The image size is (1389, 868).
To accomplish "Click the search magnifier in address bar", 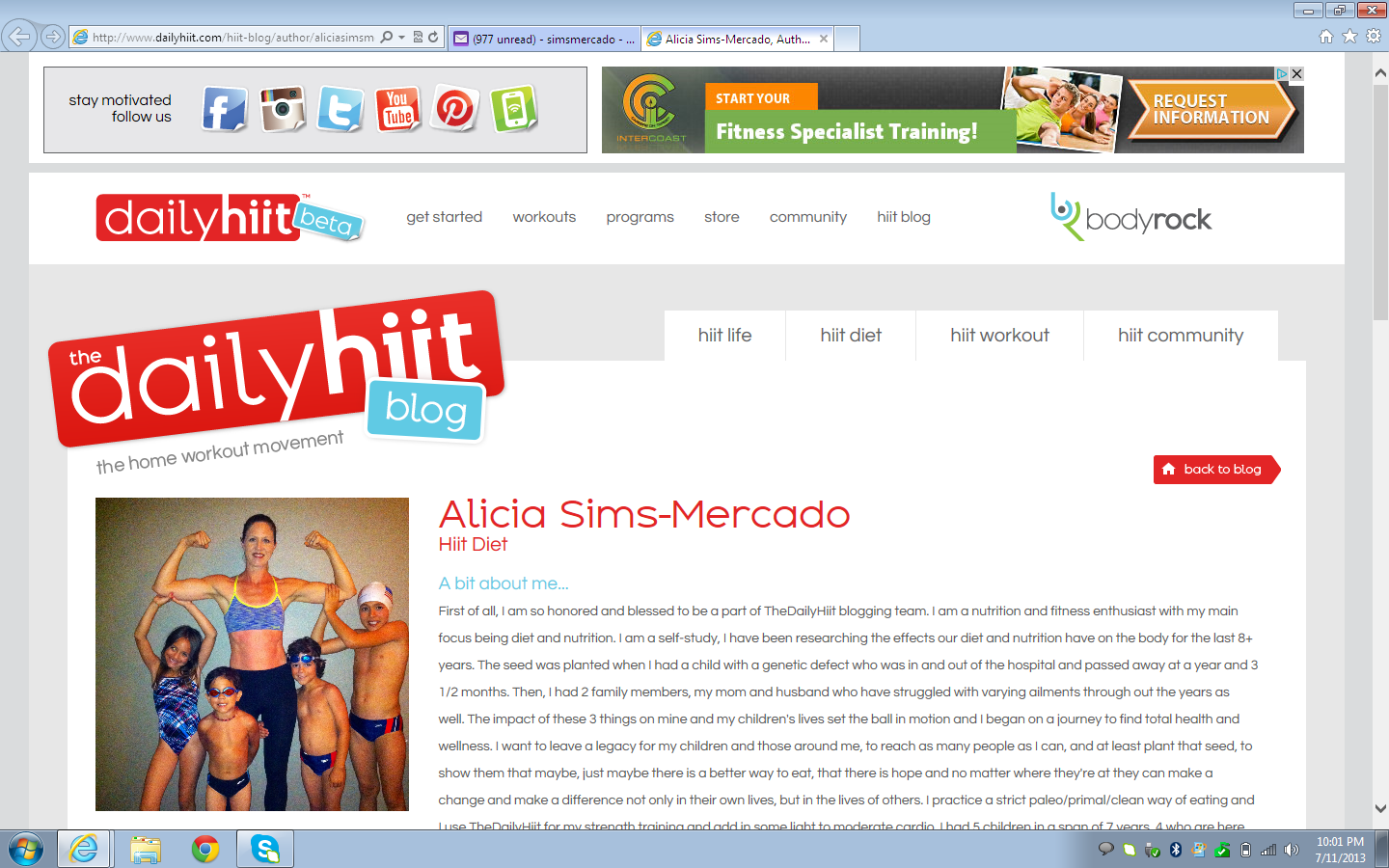I will (x=387, y=38).
